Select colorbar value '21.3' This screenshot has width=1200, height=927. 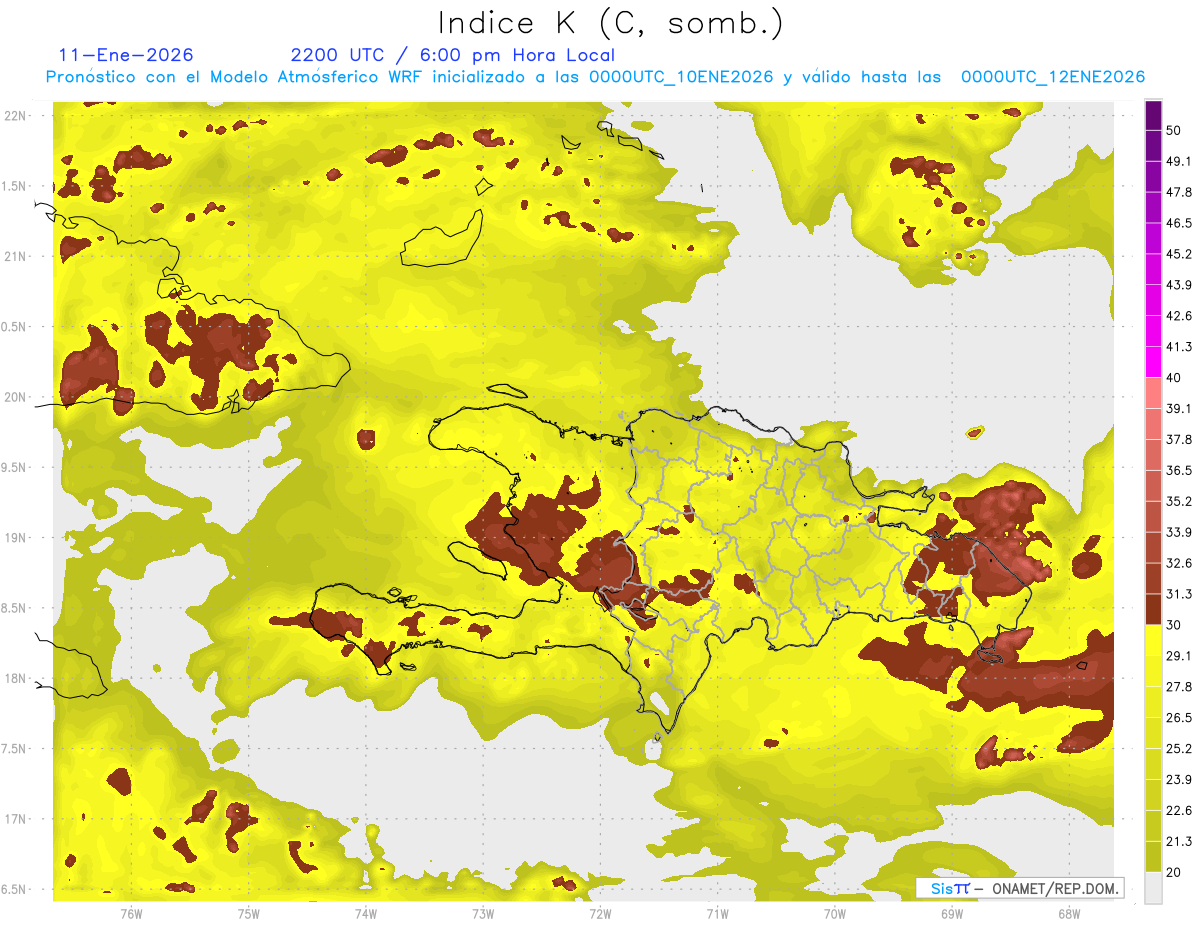pos(1179,842)
